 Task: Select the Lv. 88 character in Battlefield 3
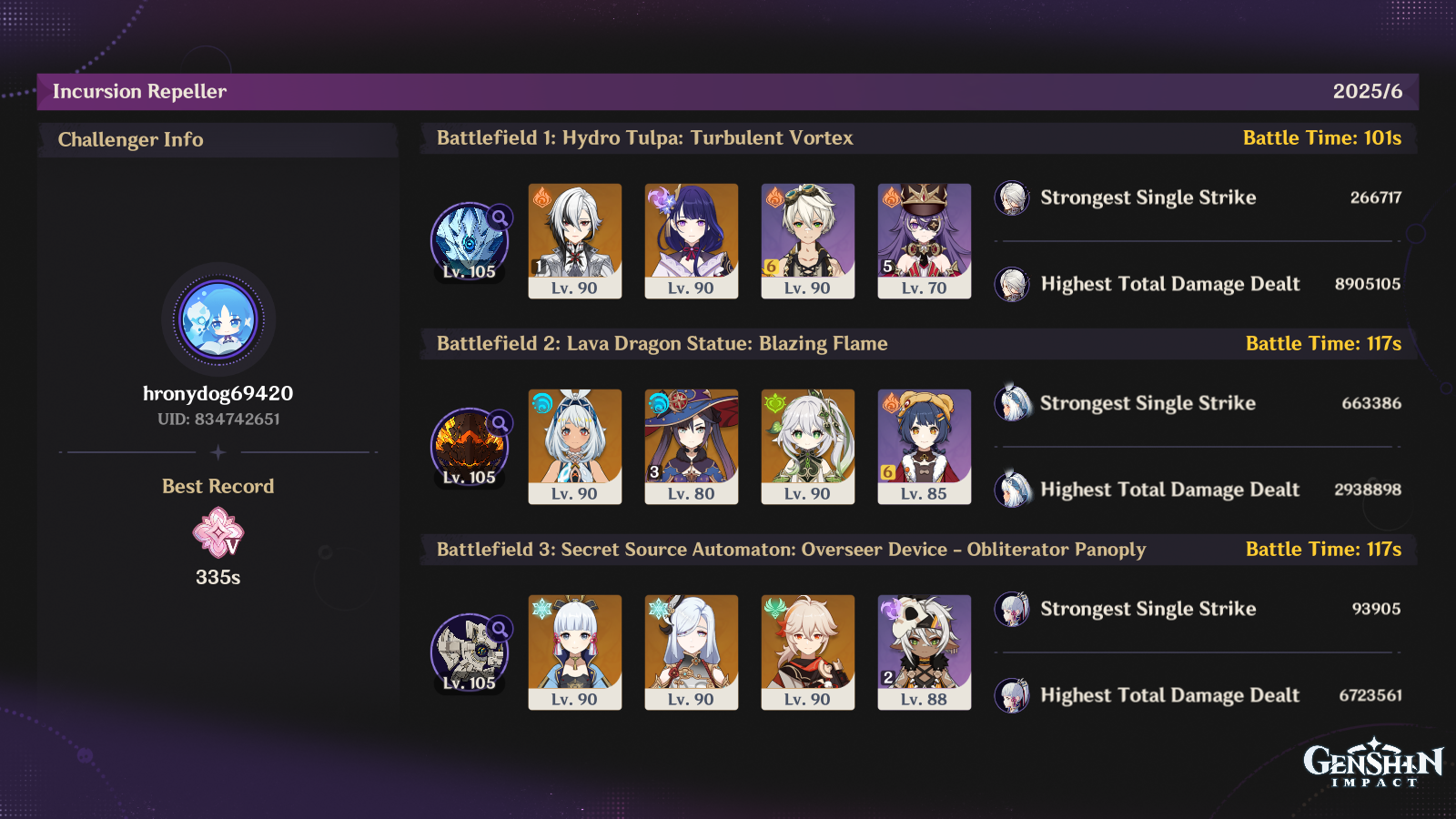click(925, 652)
